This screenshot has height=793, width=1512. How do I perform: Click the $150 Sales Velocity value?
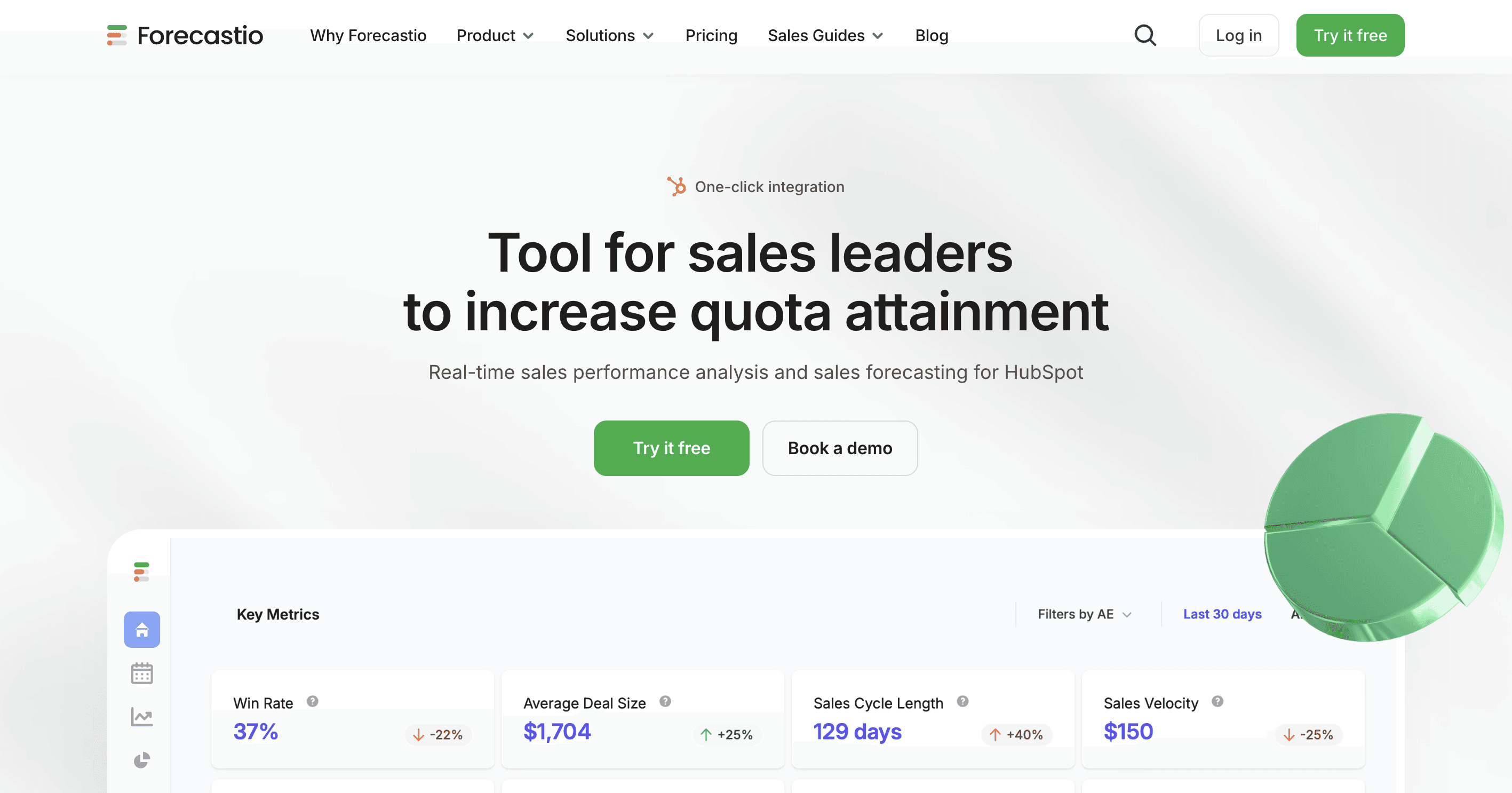tap(1128, 732)
